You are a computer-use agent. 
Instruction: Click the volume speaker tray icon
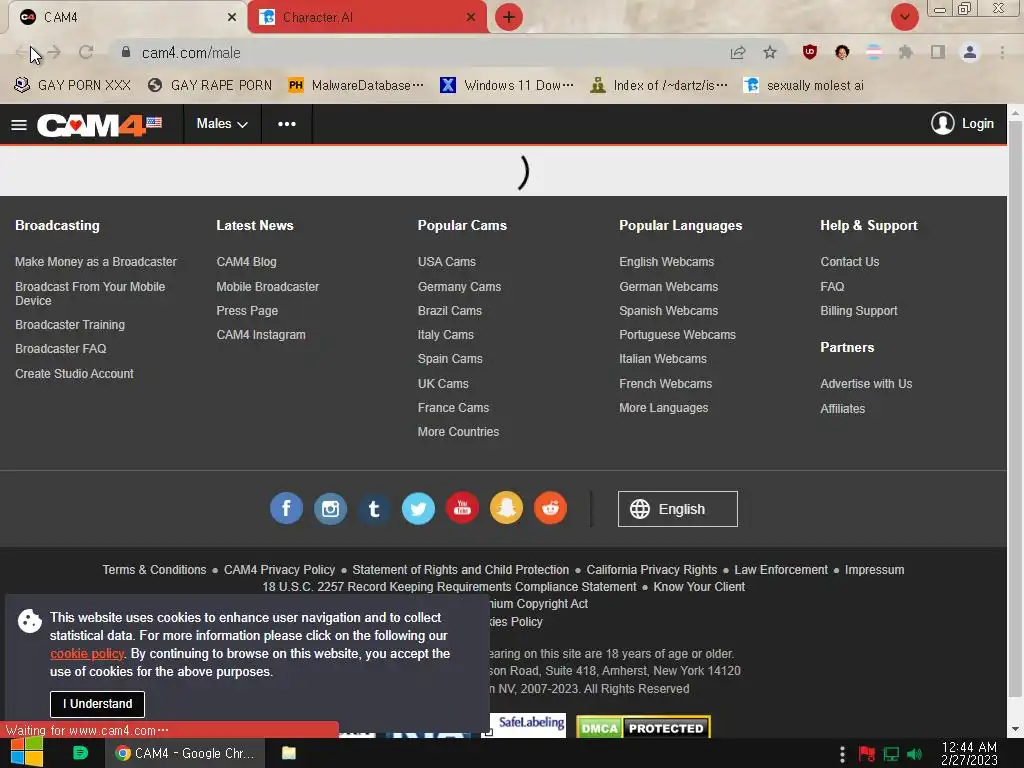[x=914, y=754]
